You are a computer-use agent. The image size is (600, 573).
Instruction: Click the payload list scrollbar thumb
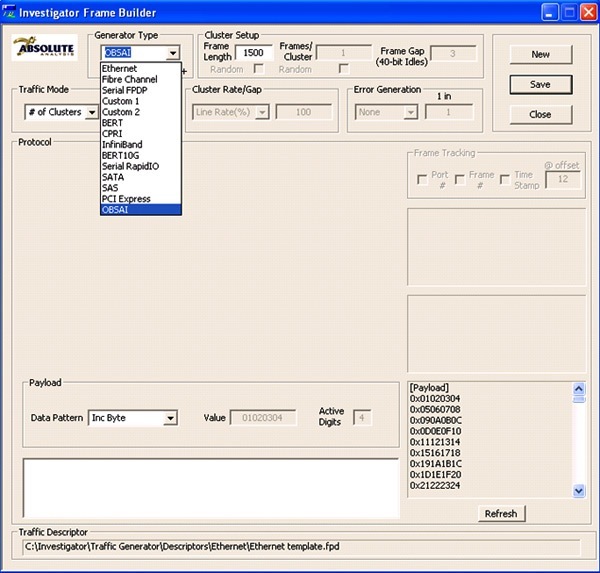(579, 399)
